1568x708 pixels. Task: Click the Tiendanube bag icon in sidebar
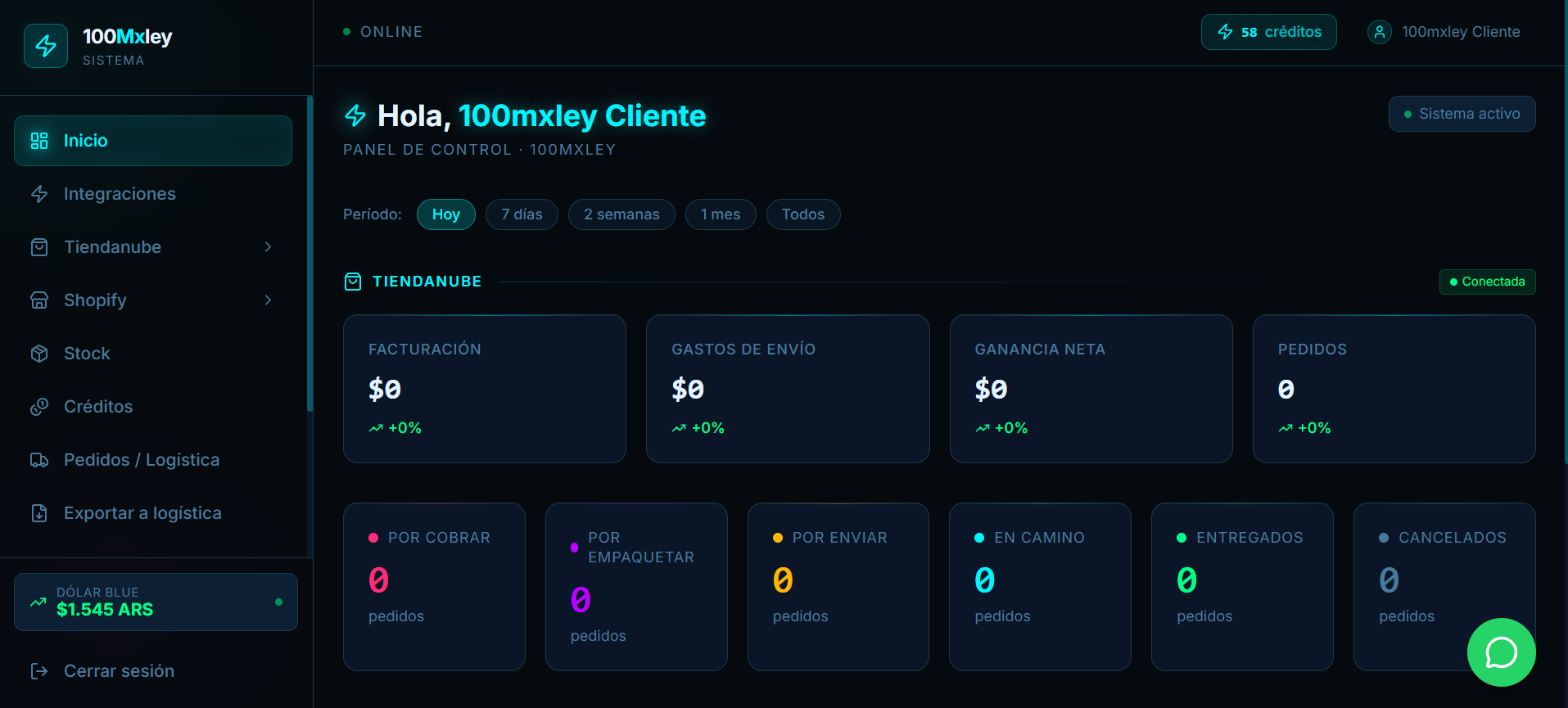click(x=39, y=247)
